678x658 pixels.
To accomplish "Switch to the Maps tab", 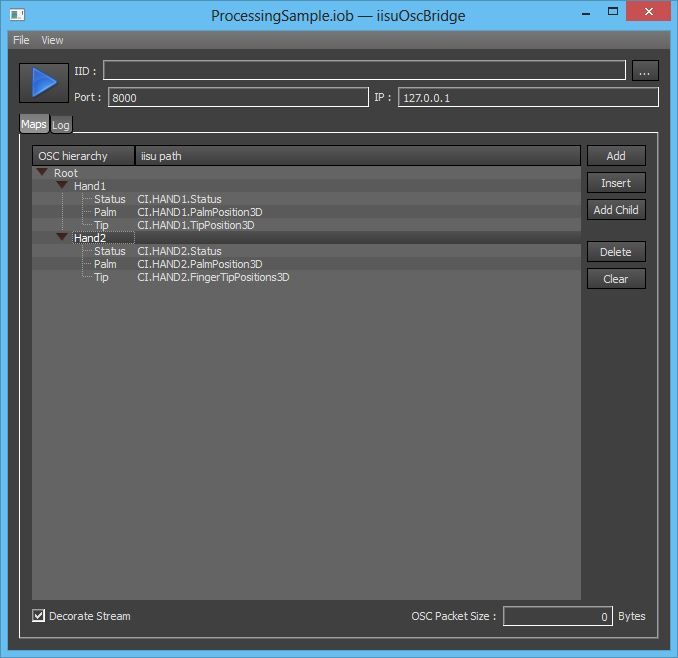I will click(x=34, y=125).
